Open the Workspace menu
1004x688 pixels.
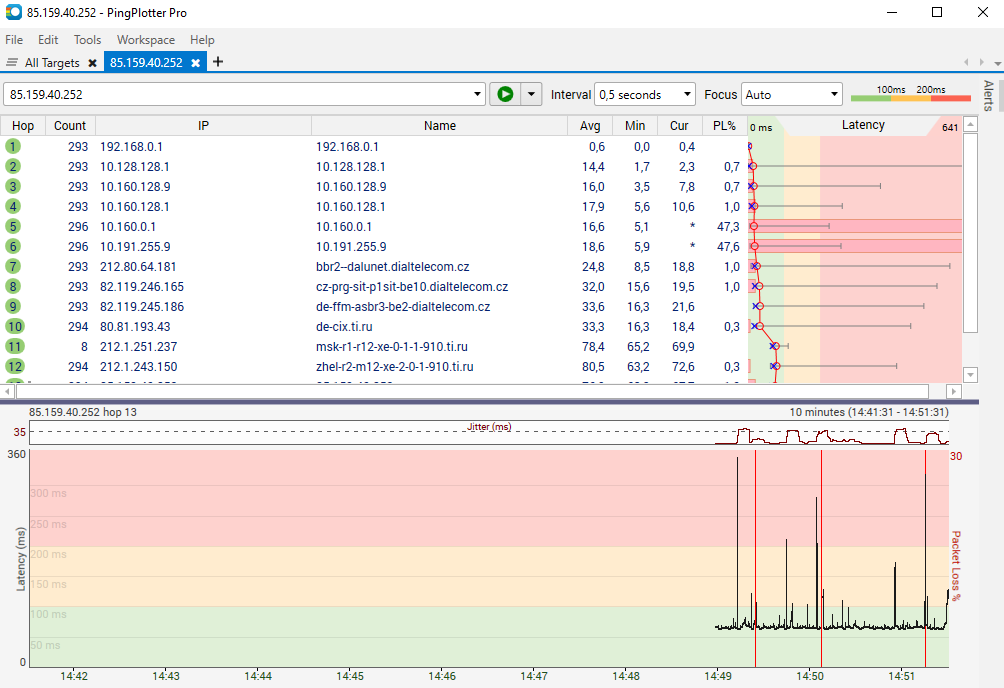point(145,40)
